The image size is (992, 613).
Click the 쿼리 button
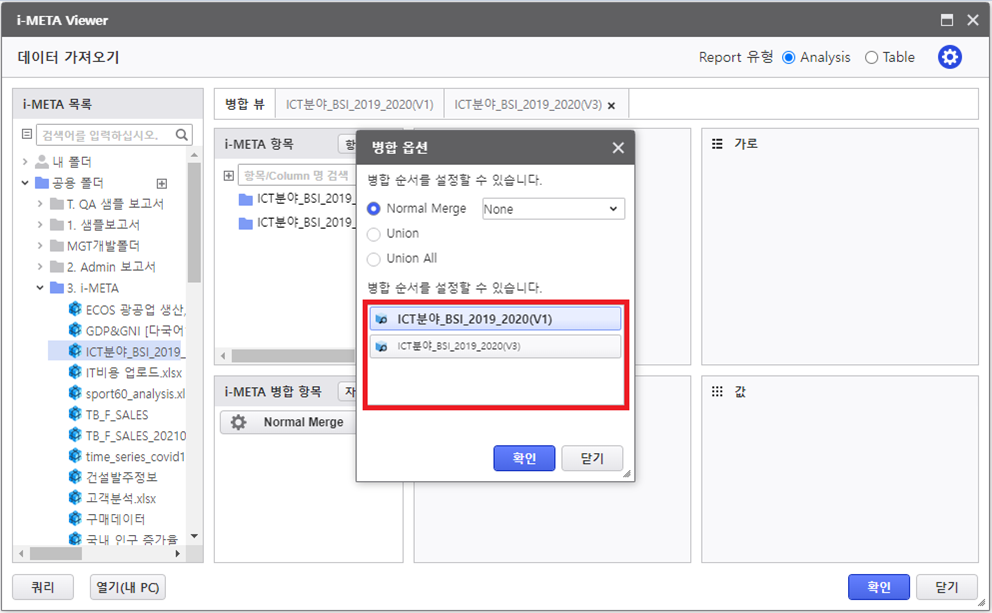coord(43,587)
